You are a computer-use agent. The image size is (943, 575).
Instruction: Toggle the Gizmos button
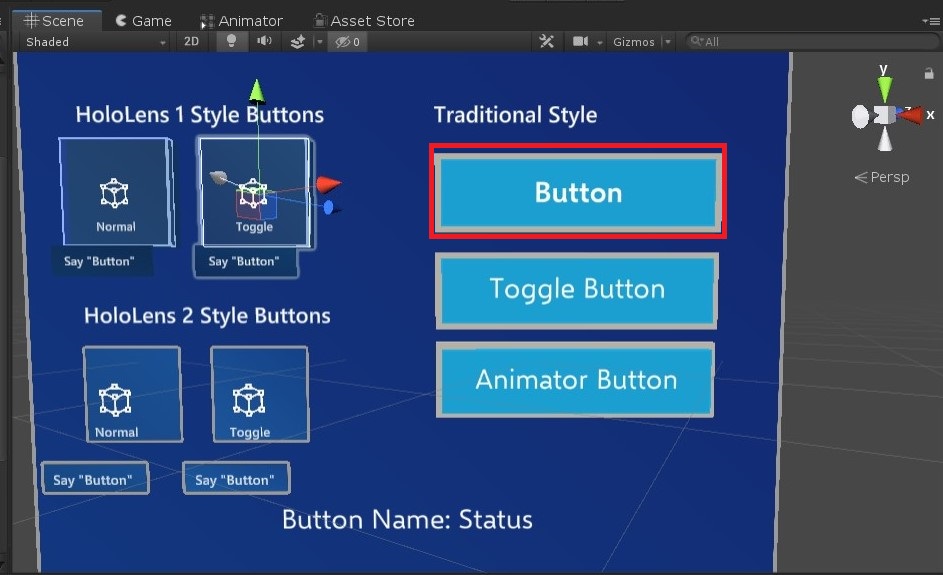point(633,42)
